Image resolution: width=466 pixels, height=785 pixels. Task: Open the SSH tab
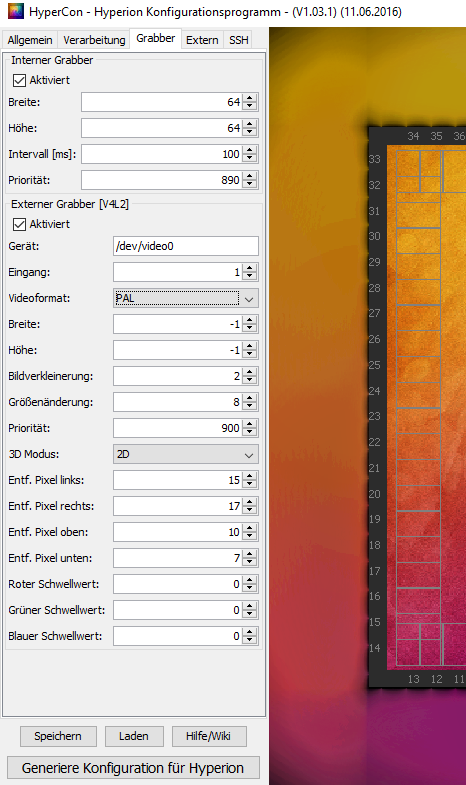(239, 40)
